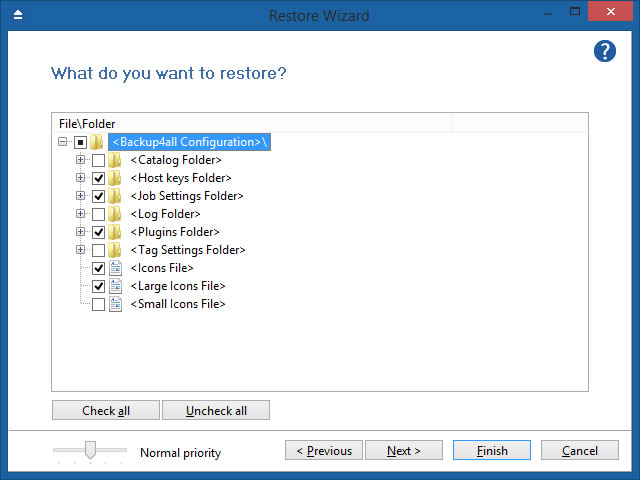Click the Plugins Folder's folder icon
Image resolution: width=640 pixels, height=480 pixels.
pos(115,232)
